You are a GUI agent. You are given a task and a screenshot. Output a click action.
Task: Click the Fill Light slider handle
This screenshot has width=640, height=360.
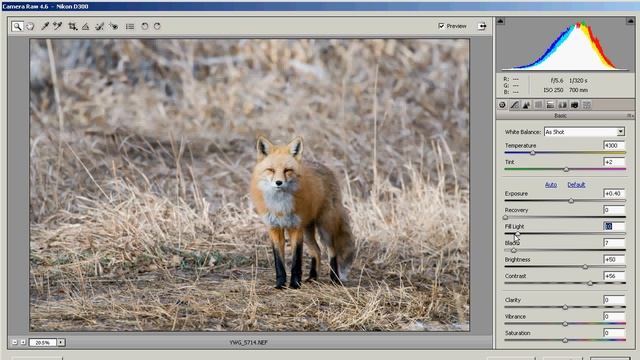coord(518,234)
